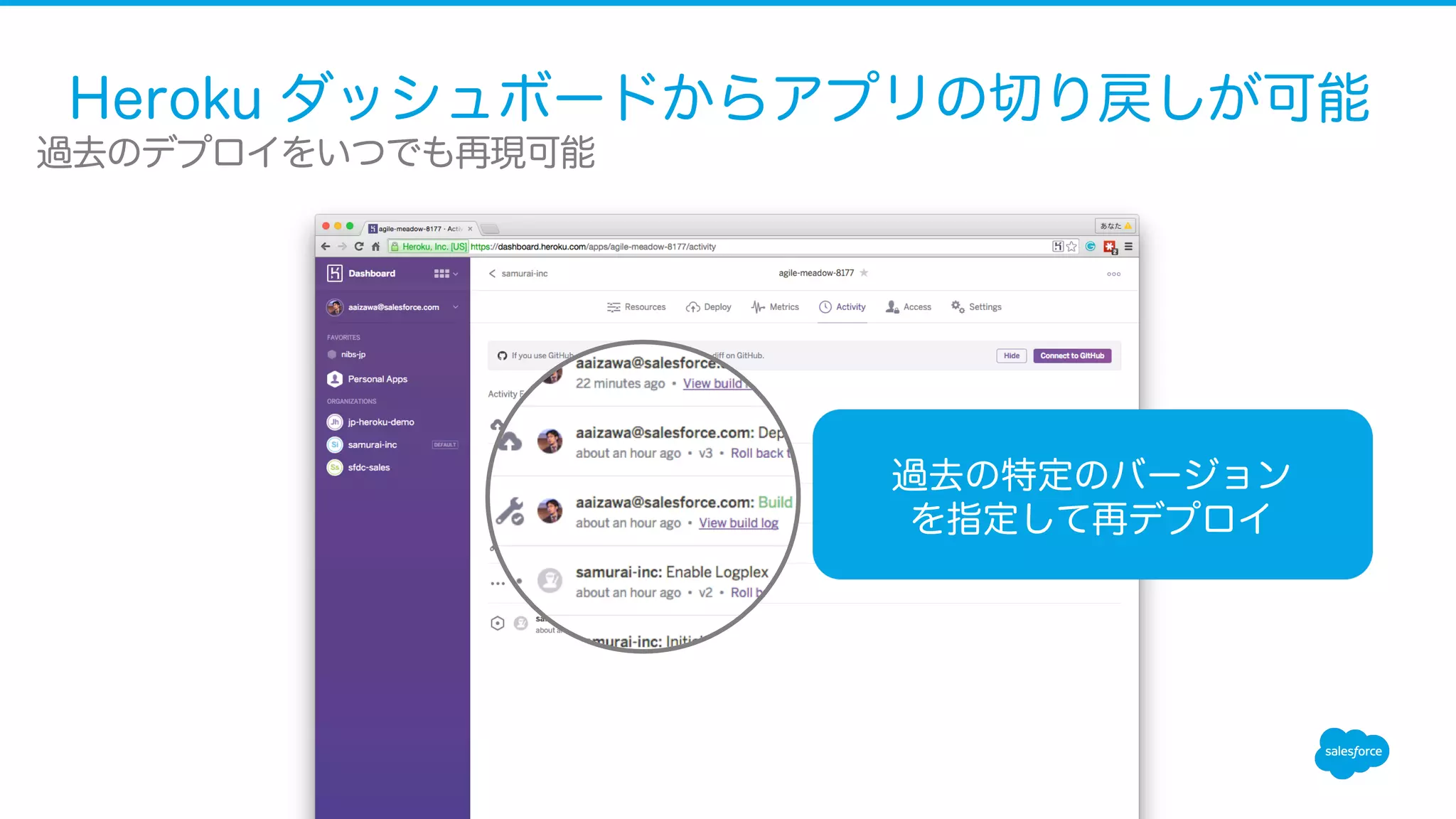This screenshot has height=819, width=1456.
Task: Select nibs-jp favorite app
Action: 347,354
